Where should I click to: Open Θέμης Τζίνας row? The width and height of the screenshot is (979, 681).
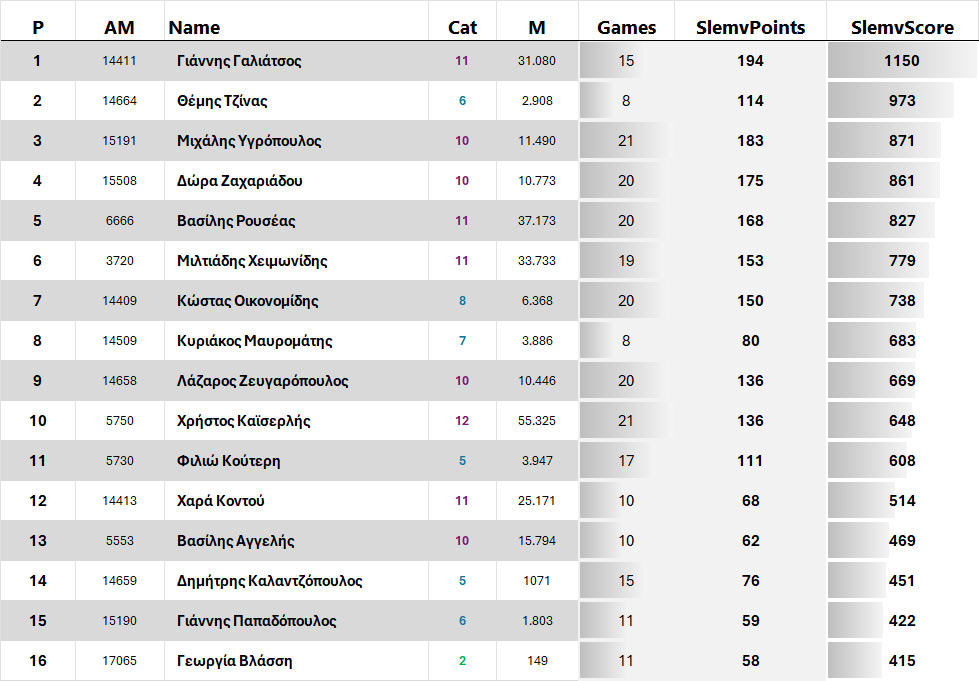[x=222, y=101]
